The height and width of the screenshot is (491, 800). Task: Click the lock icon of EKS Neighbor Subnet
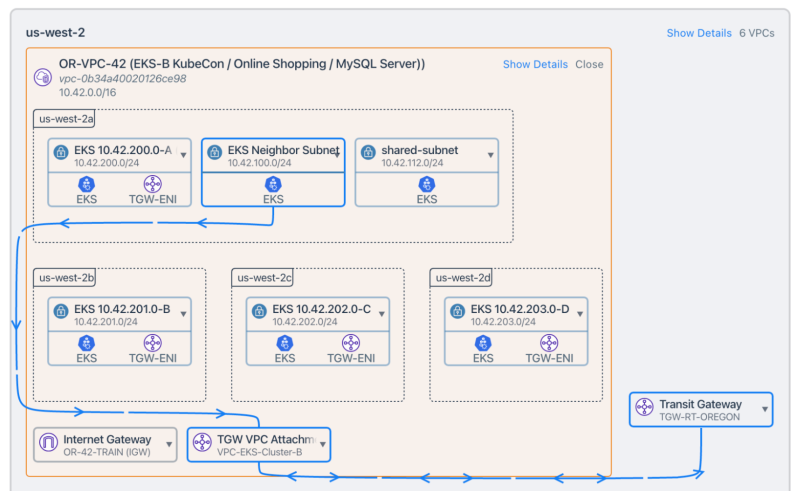(215, 152)
